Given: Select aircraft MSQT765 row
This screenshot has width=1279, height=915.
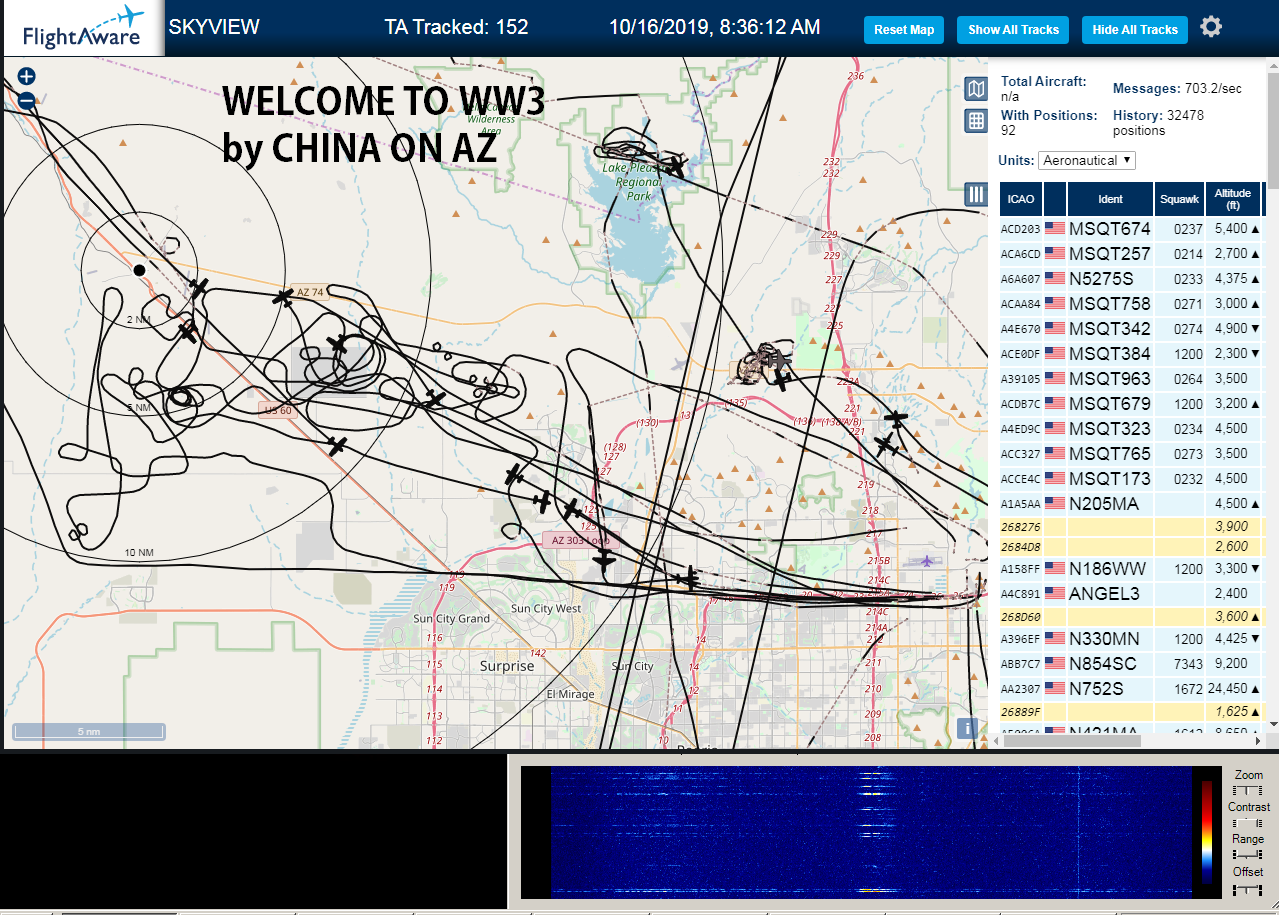Looking at the screenshot, I should coord(1132,454).
